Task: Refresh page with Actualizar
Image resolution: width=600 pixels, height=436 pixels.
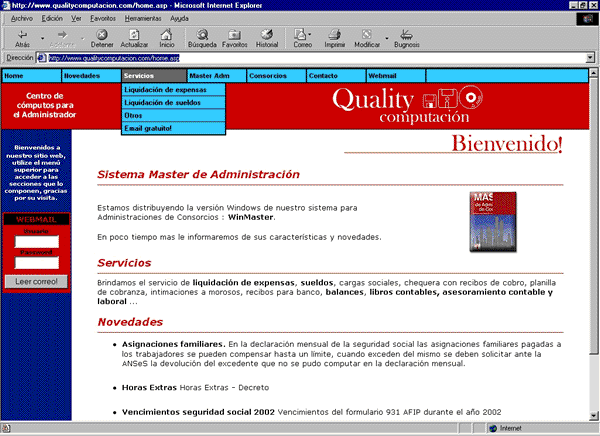Action: 134,39
